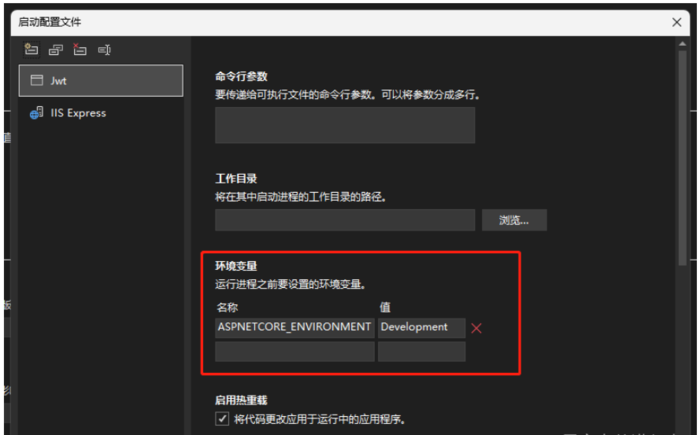Click the duplicate profile icon
700x435 pixels.
tap(56, 50)
